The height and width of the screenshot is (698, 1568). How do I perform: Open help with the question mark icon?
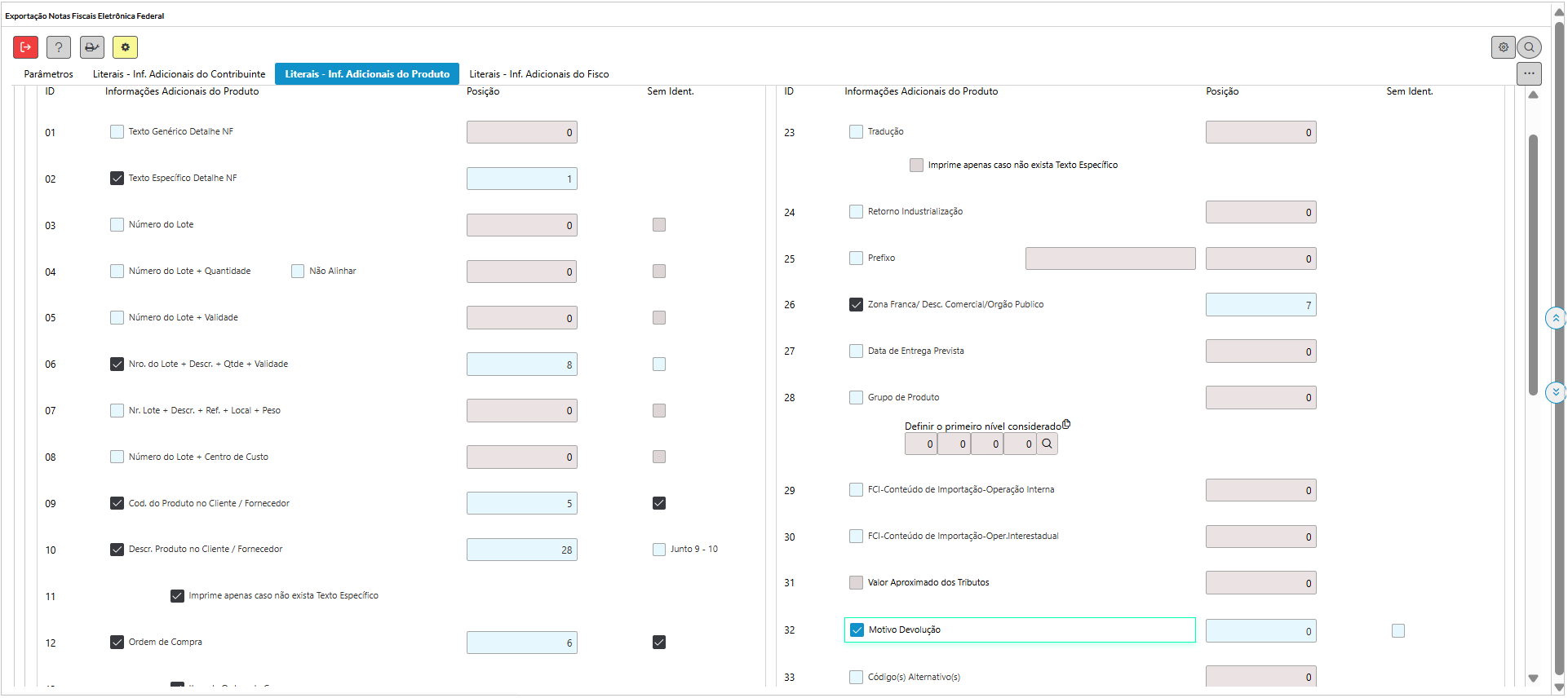59,47
